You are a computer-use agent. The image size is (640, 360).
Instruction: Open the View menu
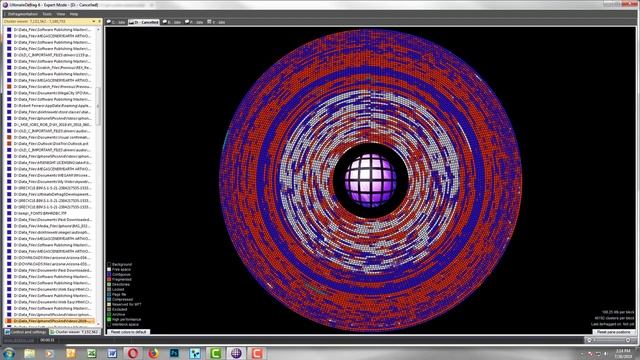(x=60, y=14)
